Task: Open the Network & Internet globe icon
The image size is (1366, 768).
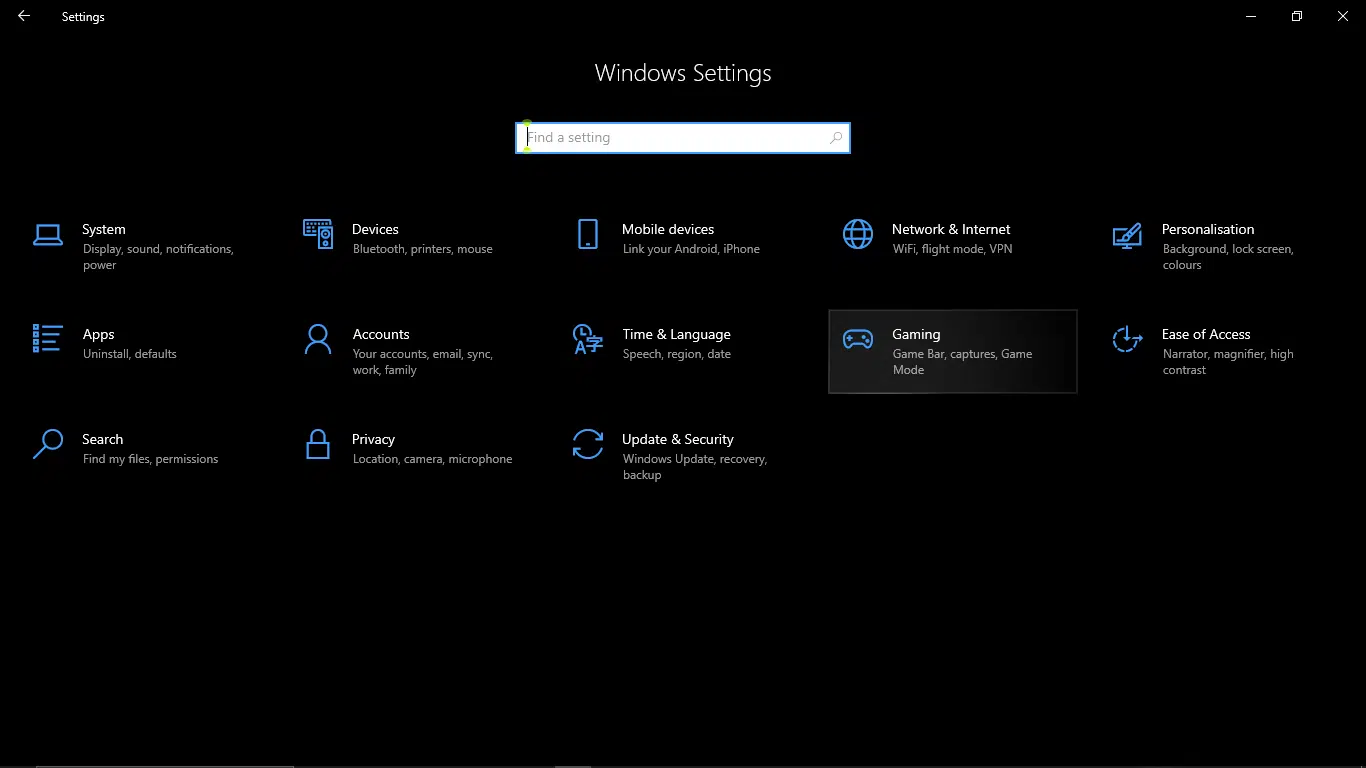Action: pos(858,234)
